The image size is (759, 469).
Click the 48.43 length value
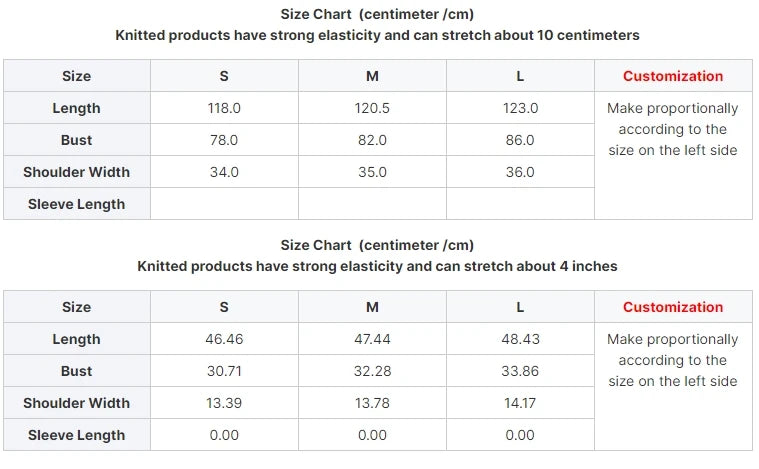pos(520,339)
